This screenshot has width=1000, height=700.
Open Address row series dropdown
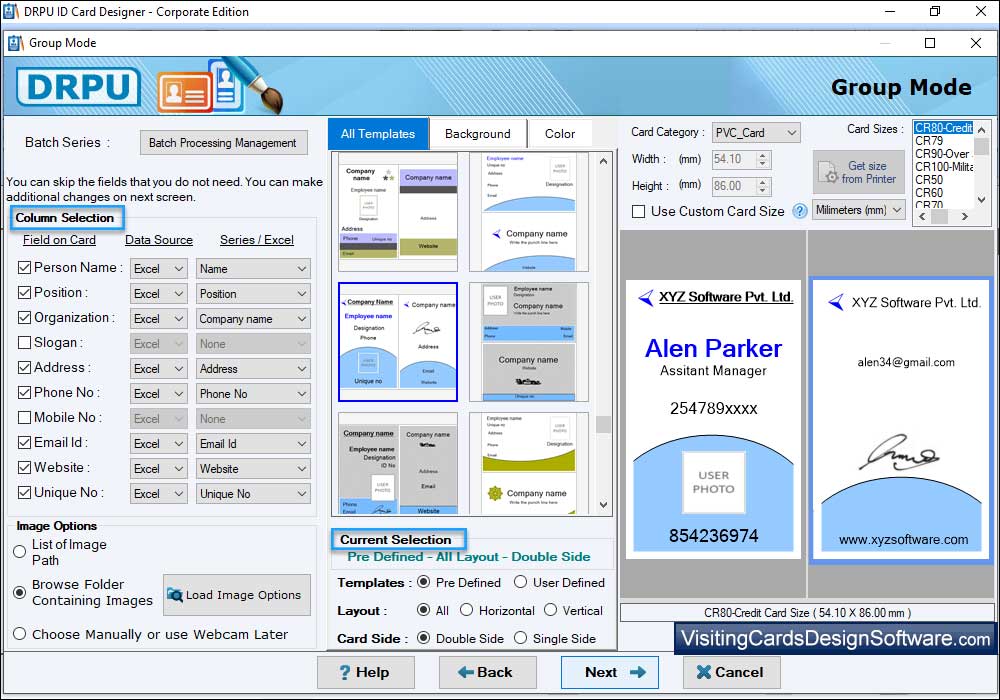tap(253, 368)
